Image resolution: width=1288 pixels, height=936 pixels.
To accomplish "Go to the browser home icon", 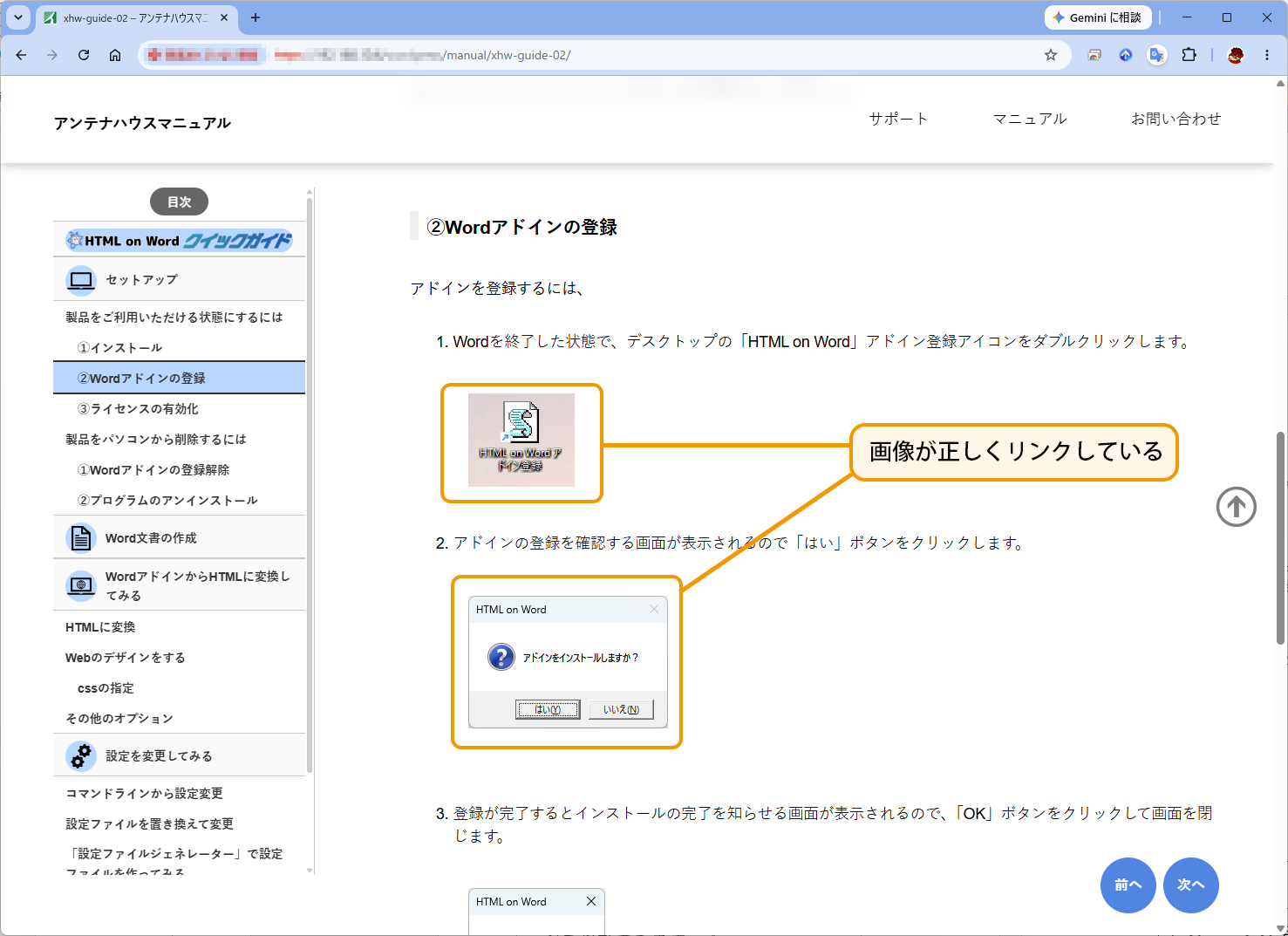I will pos(115,55).
